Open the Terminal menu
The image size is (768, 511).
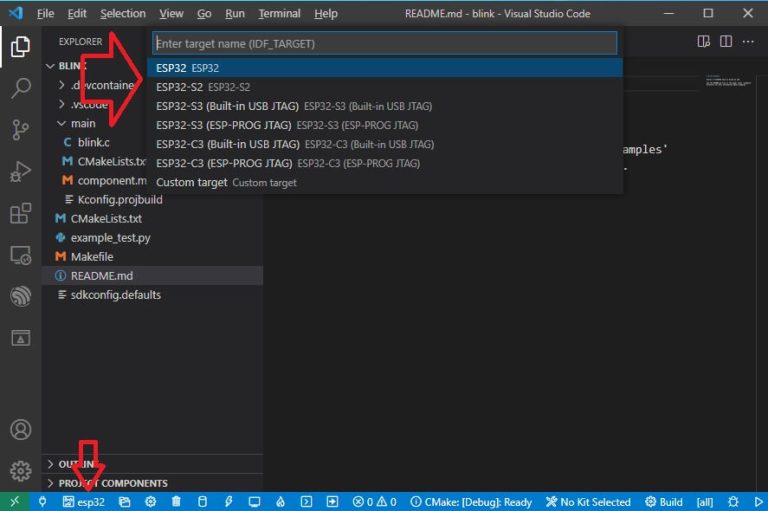[x=279, y=14]
